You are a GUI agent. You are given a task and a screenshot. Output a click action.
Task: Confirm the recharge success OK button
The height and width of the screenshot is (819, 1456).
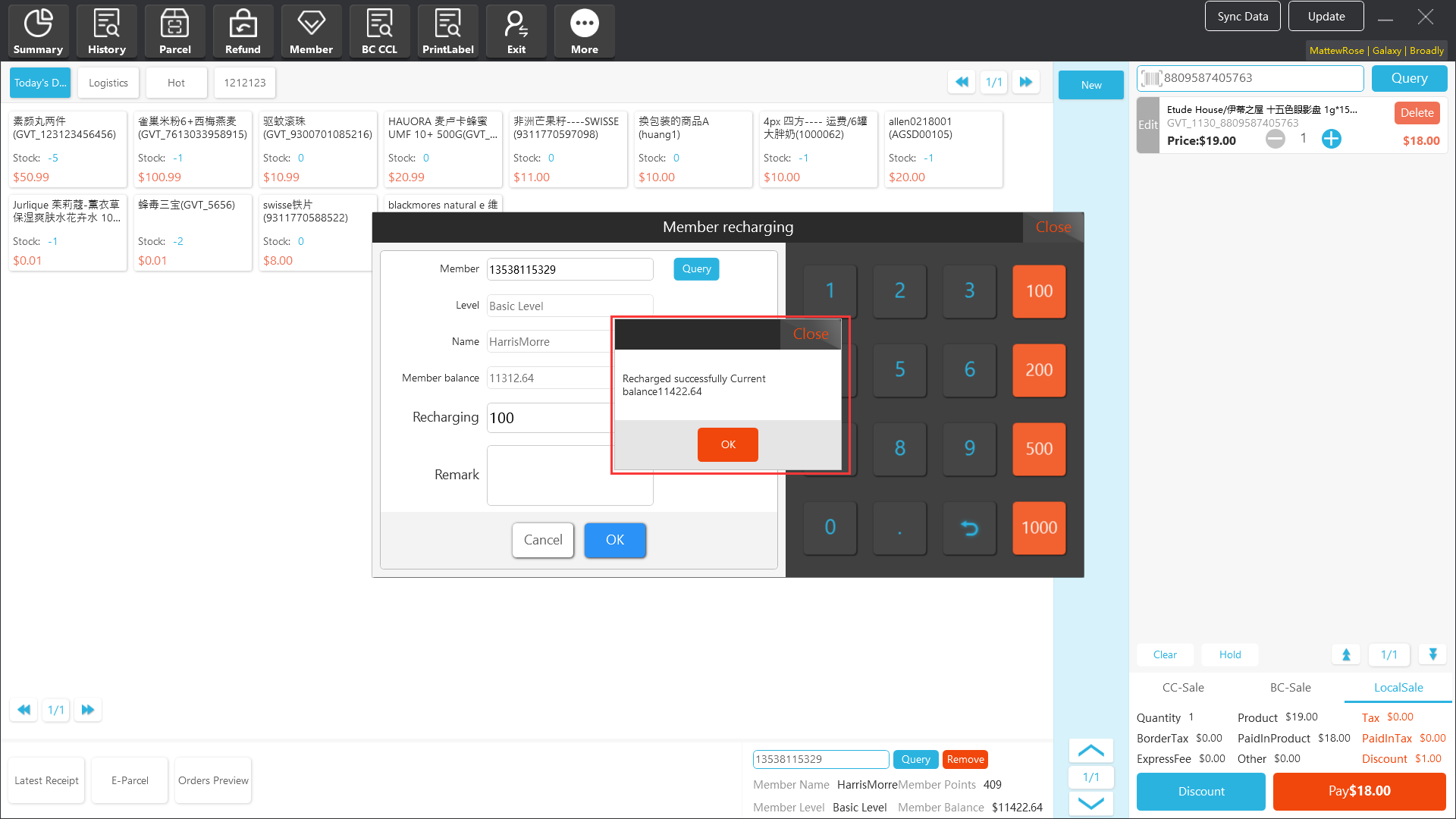(x=727, y=444)
